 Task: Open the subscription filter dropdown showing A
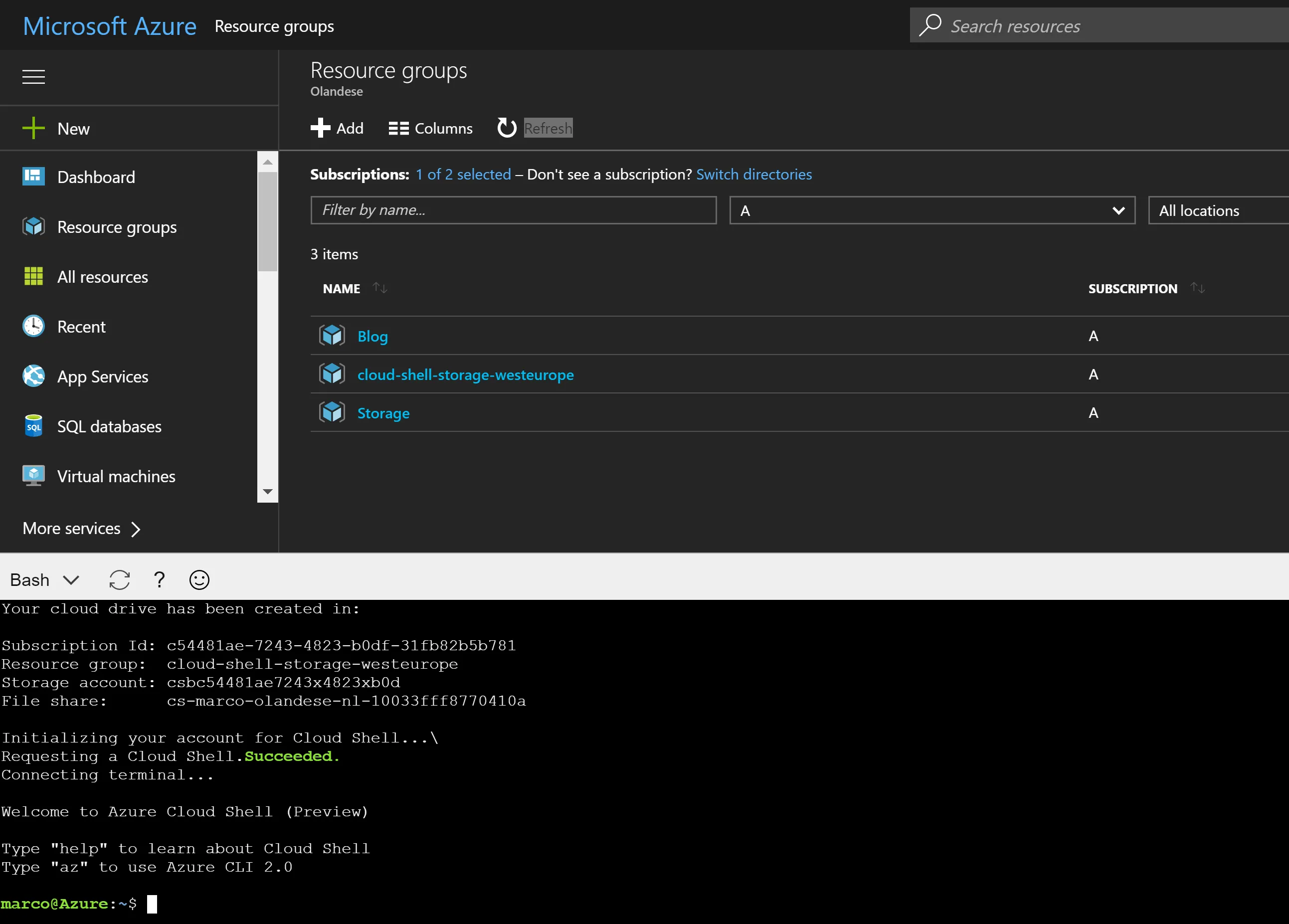932,210
